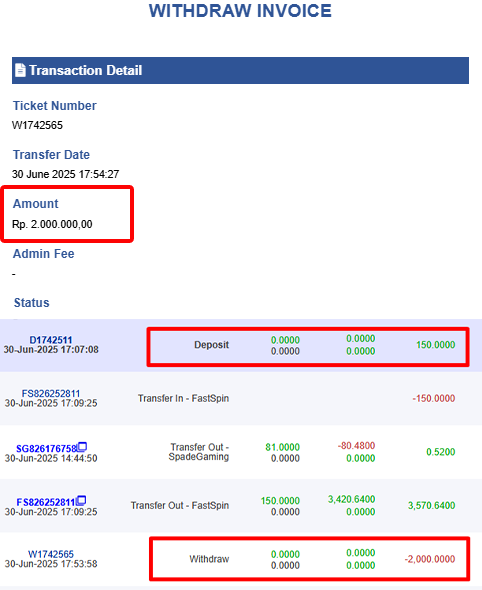Screen dimensions: 482x590
Task: Click the Amount label
Action: (x=36, y=204)
